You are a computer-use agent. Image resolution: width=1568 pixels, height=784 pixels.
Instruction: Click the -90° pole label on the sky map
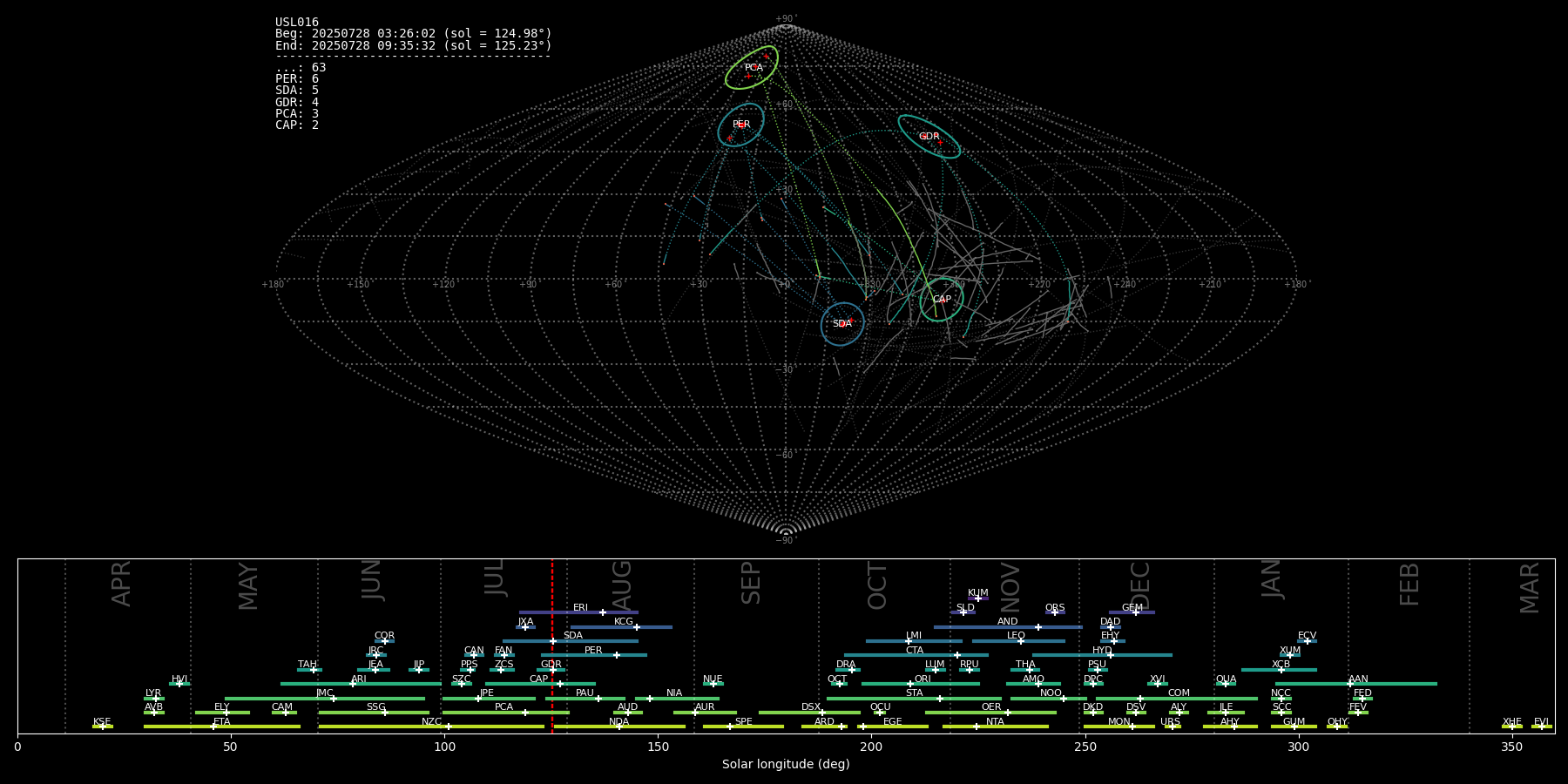(x=786, y=541)
